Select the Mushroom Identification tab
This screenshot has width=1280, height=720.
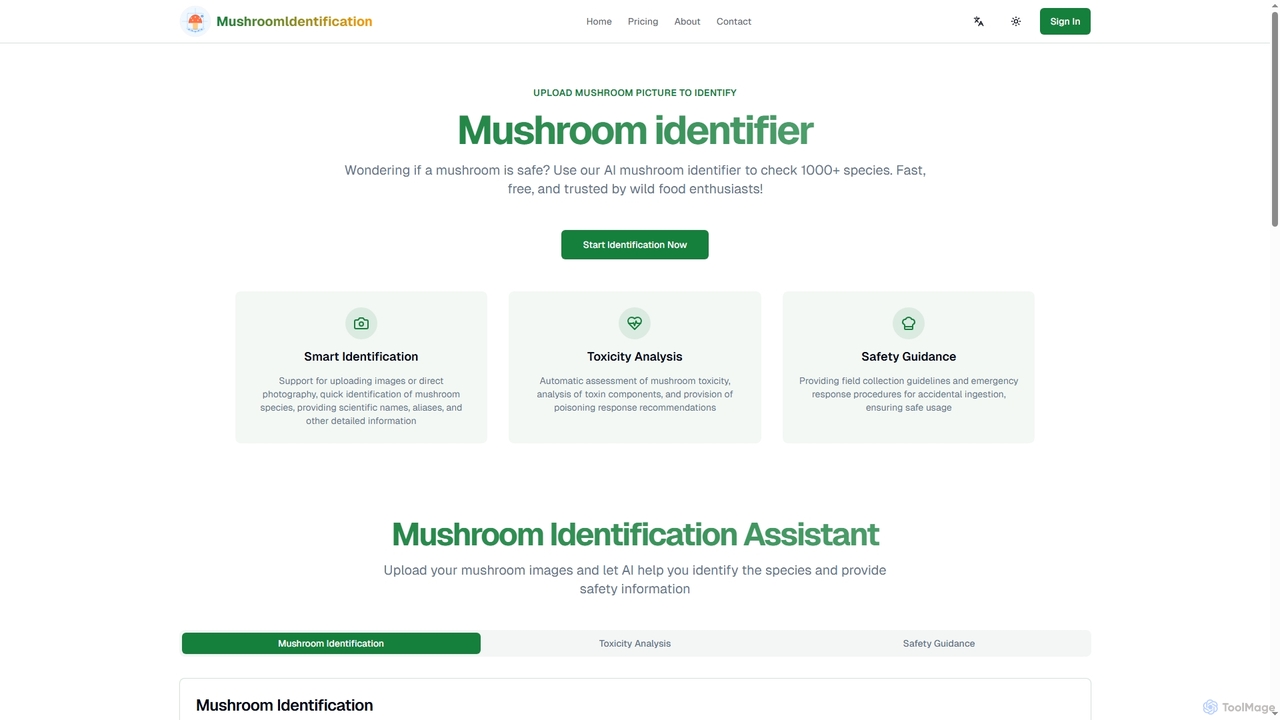coord(331,643)
